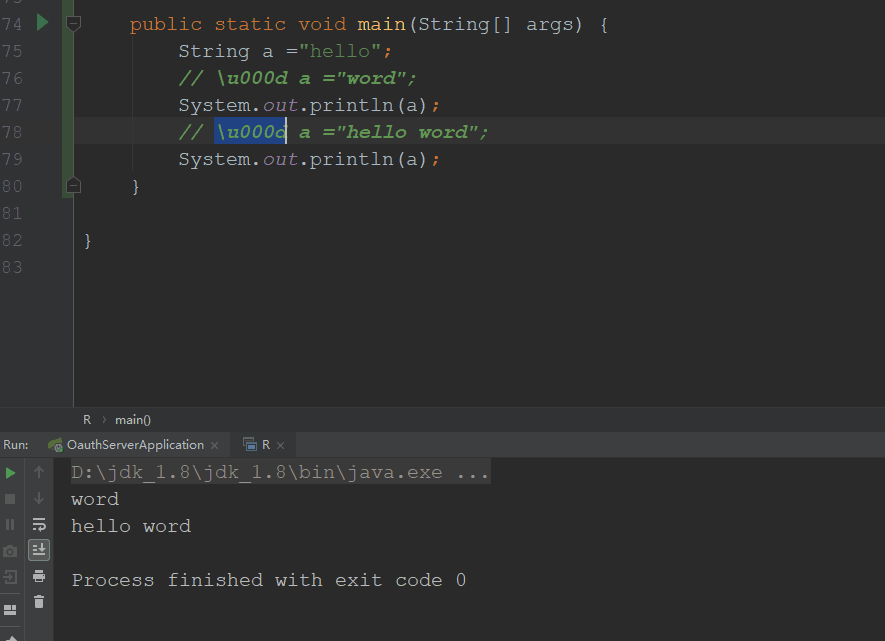885x641 pixels.
Task: Click the Exit icon in Run sidebar
Action: coord(11,577)
